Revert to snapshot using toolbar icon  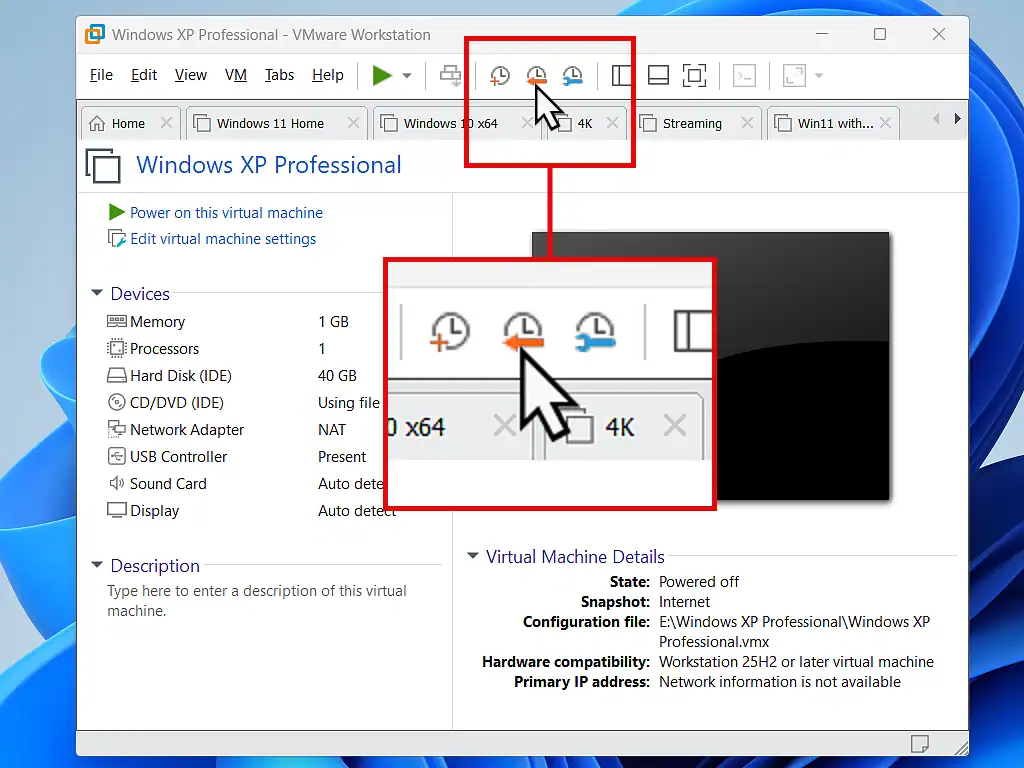536,76
